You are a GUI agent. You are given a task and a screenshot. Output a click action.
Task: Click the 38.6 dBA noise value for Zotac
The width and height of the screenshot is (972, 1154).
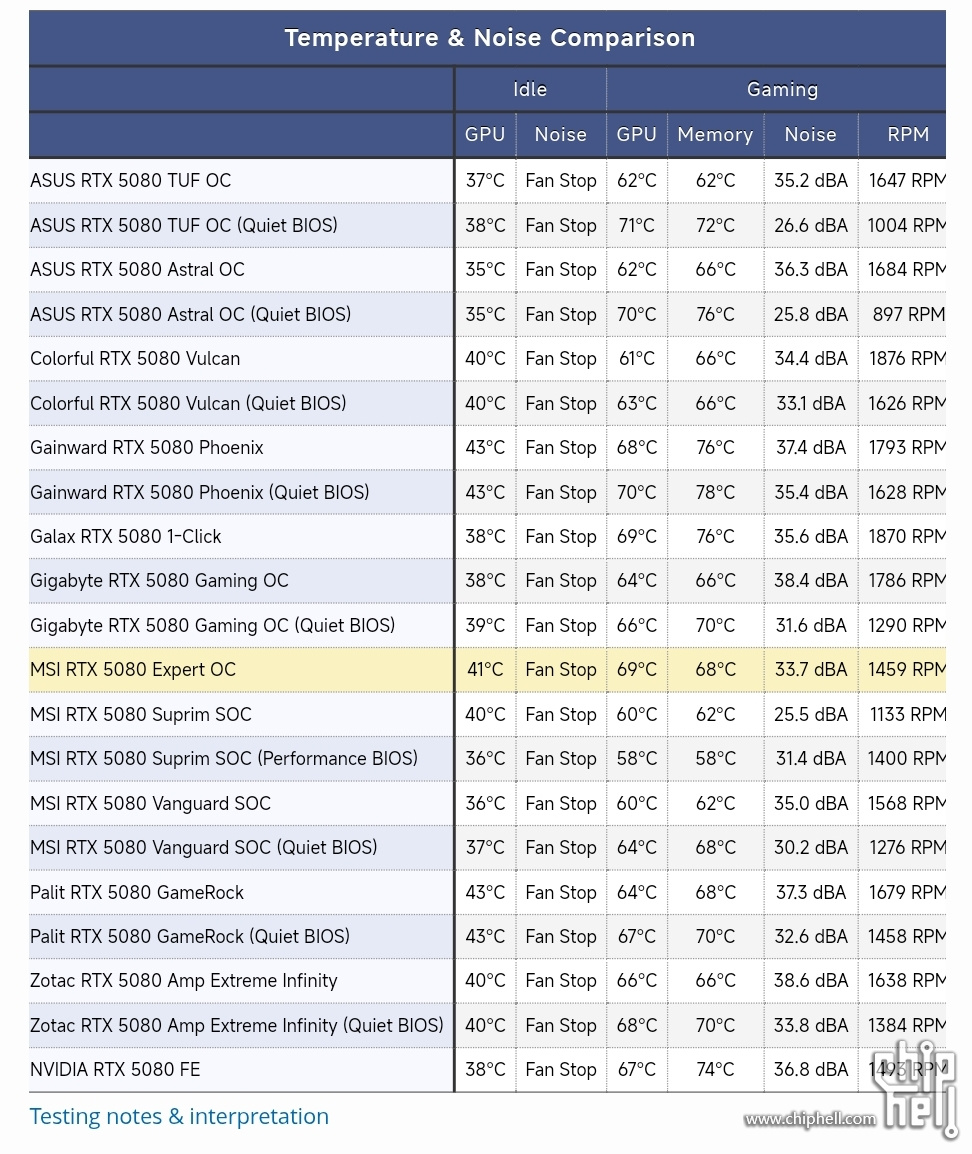click(x=810, y=981)
